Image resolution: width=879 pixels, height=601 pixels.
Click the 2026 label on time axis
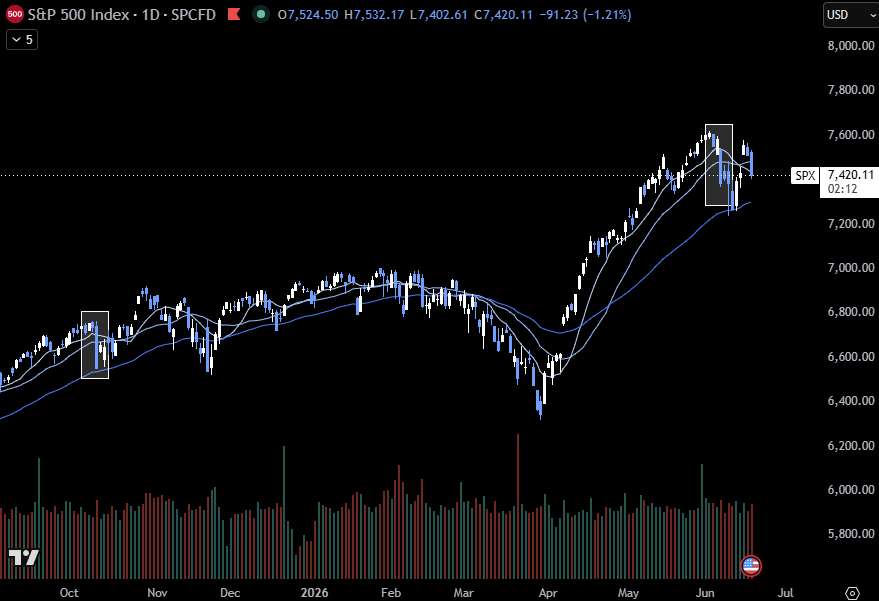314,593
